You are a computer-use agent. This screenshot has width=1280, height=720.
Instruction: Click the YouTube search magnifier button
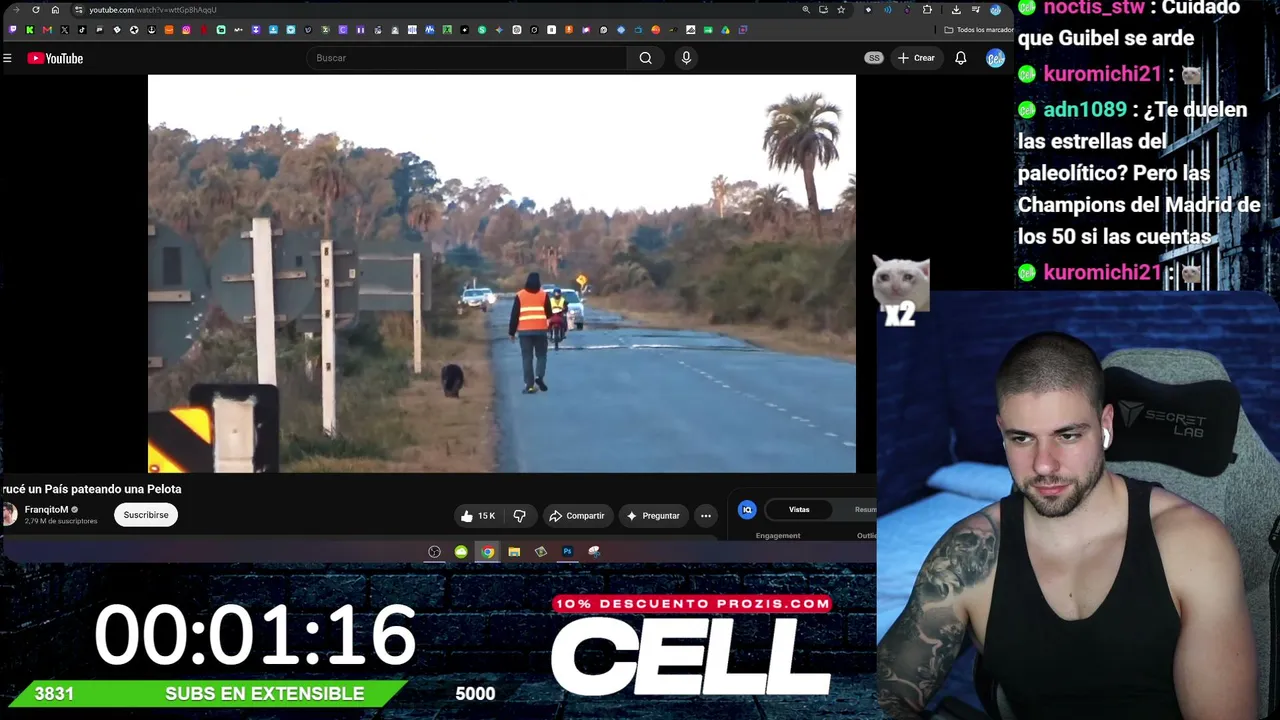click(x=646, y=58)
